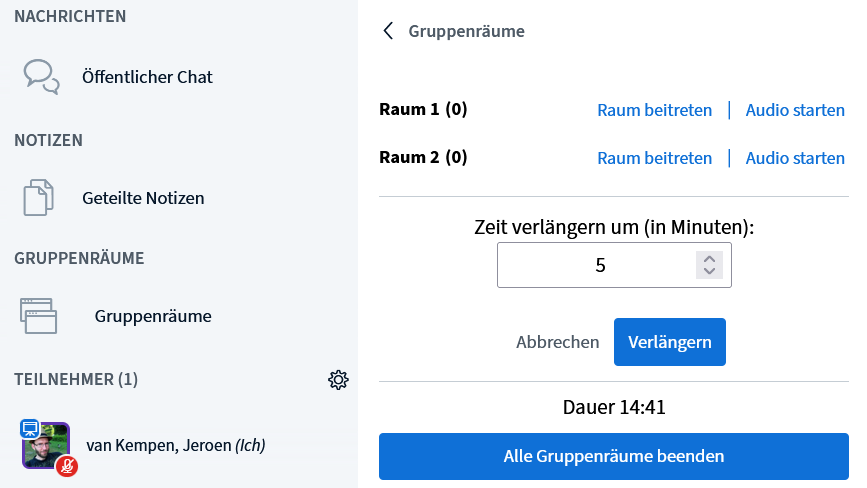Go back using the Gruppenräume chevron
867x488 pixels.
coord(388,31)
